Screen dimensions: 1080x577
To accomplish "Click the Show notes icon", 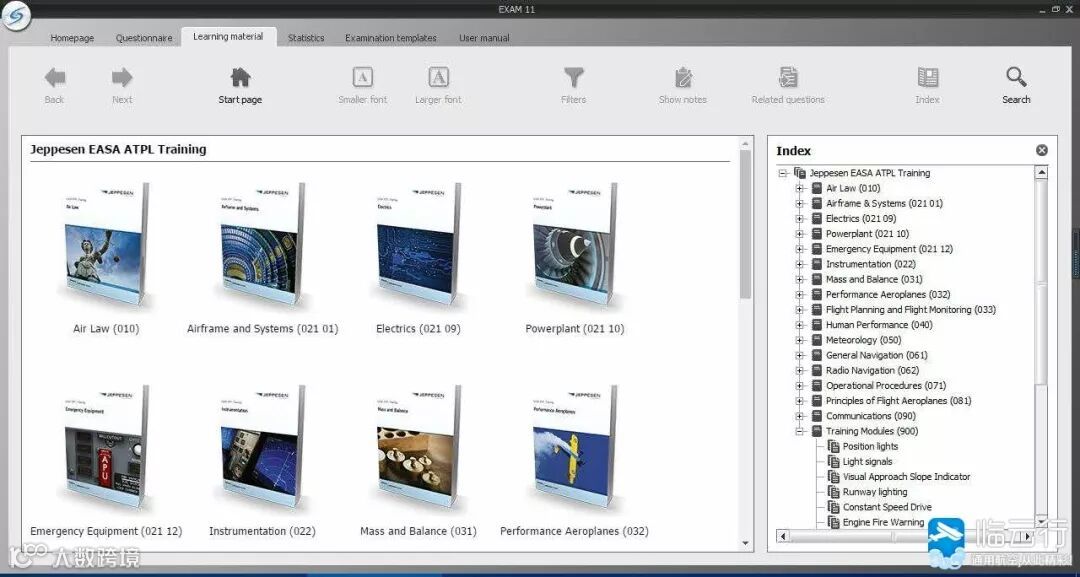I will point(683,78).
